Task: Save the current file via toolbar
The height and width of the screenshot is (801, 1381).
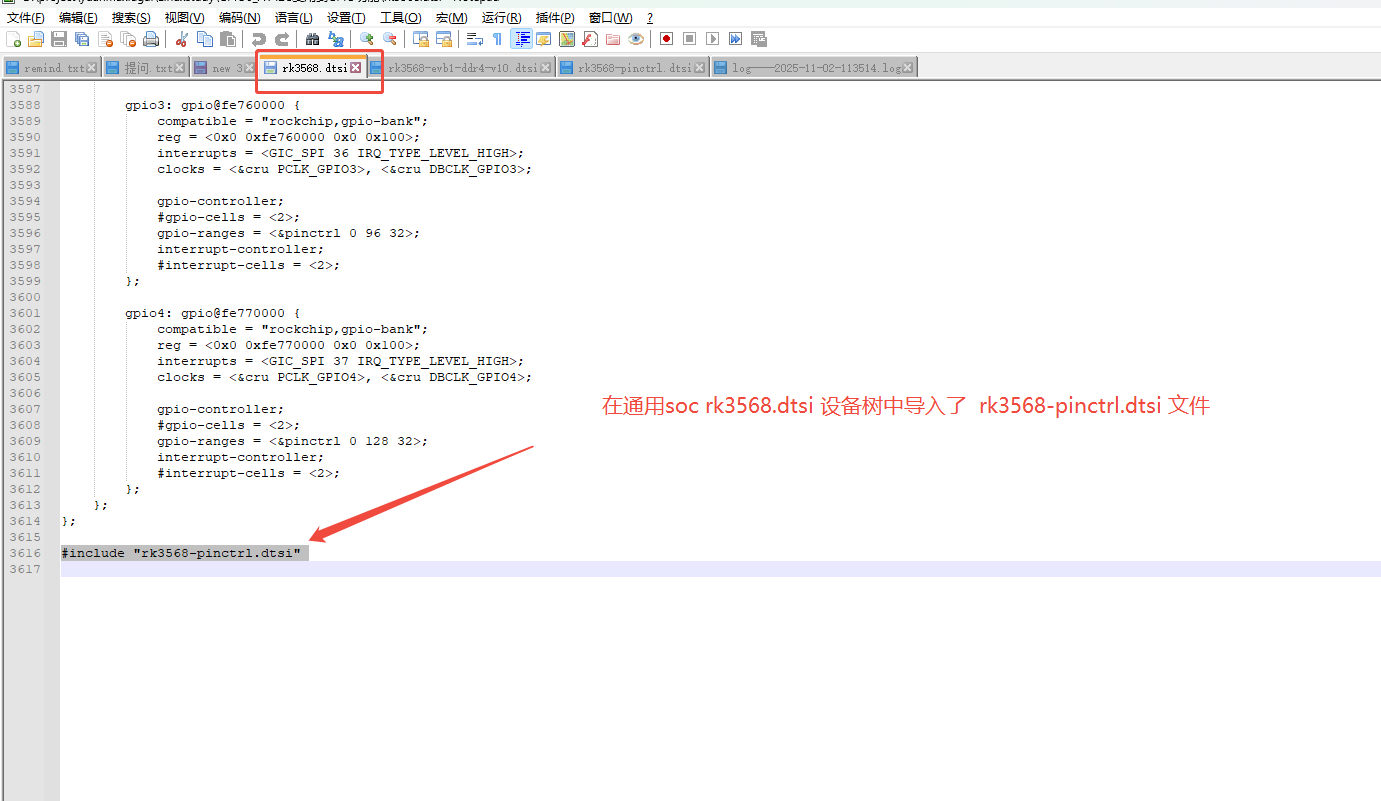Action: click(x=59, y=39)
